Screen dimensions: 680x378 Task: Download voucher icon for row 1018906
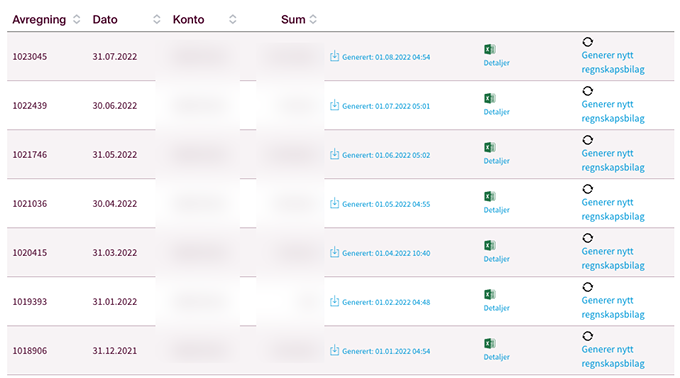pyautogui.click(x=334, y=350)
